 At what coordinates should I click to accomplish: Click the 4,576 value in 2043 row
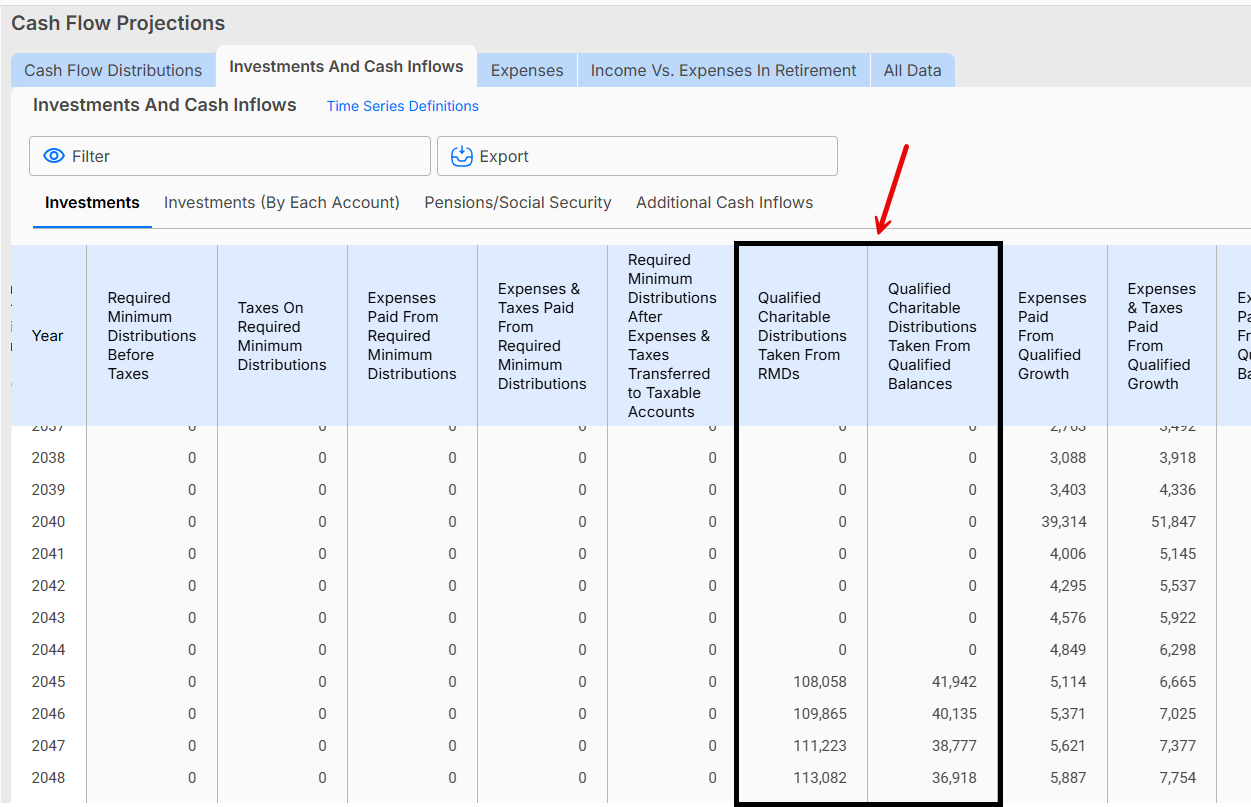(1068, 618)
